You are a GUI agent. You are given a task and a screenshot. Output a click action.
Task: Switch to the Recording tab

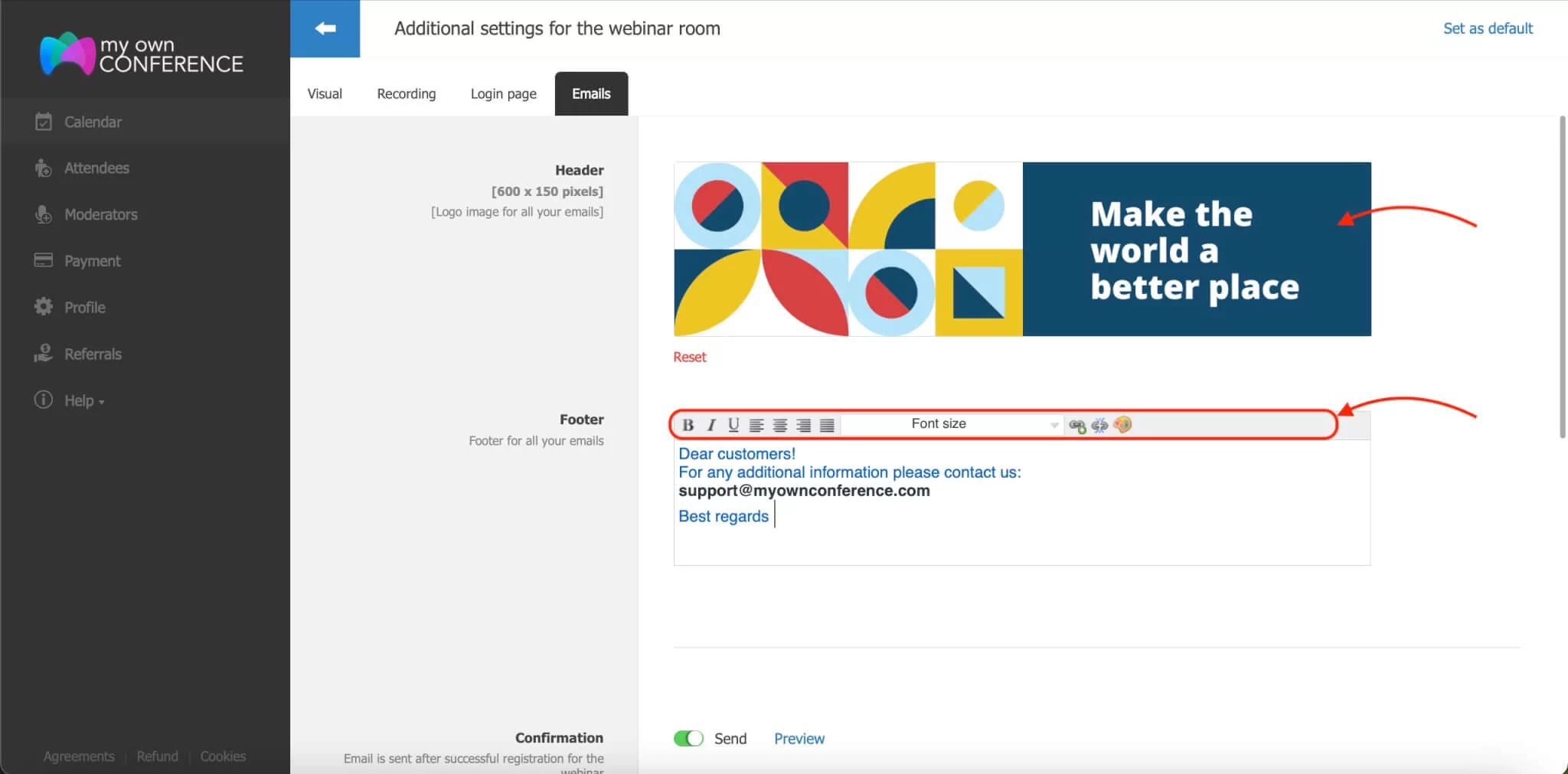[x=406, y=93]
